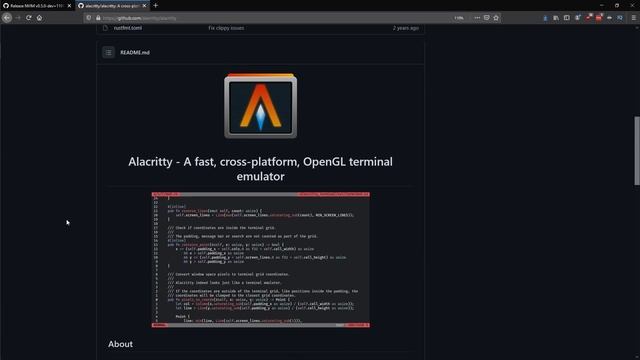Click the blue download arrow icon

point(545,18)
